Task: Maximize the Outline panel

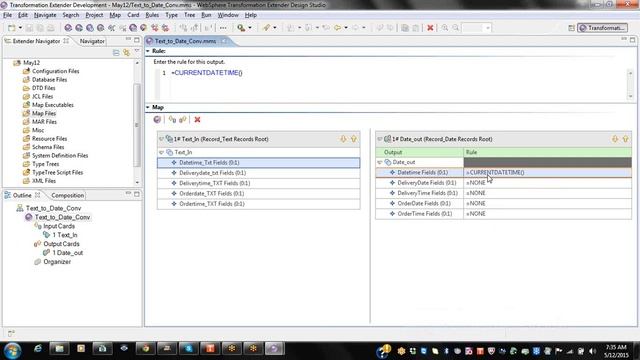Action: pos(137,194)
